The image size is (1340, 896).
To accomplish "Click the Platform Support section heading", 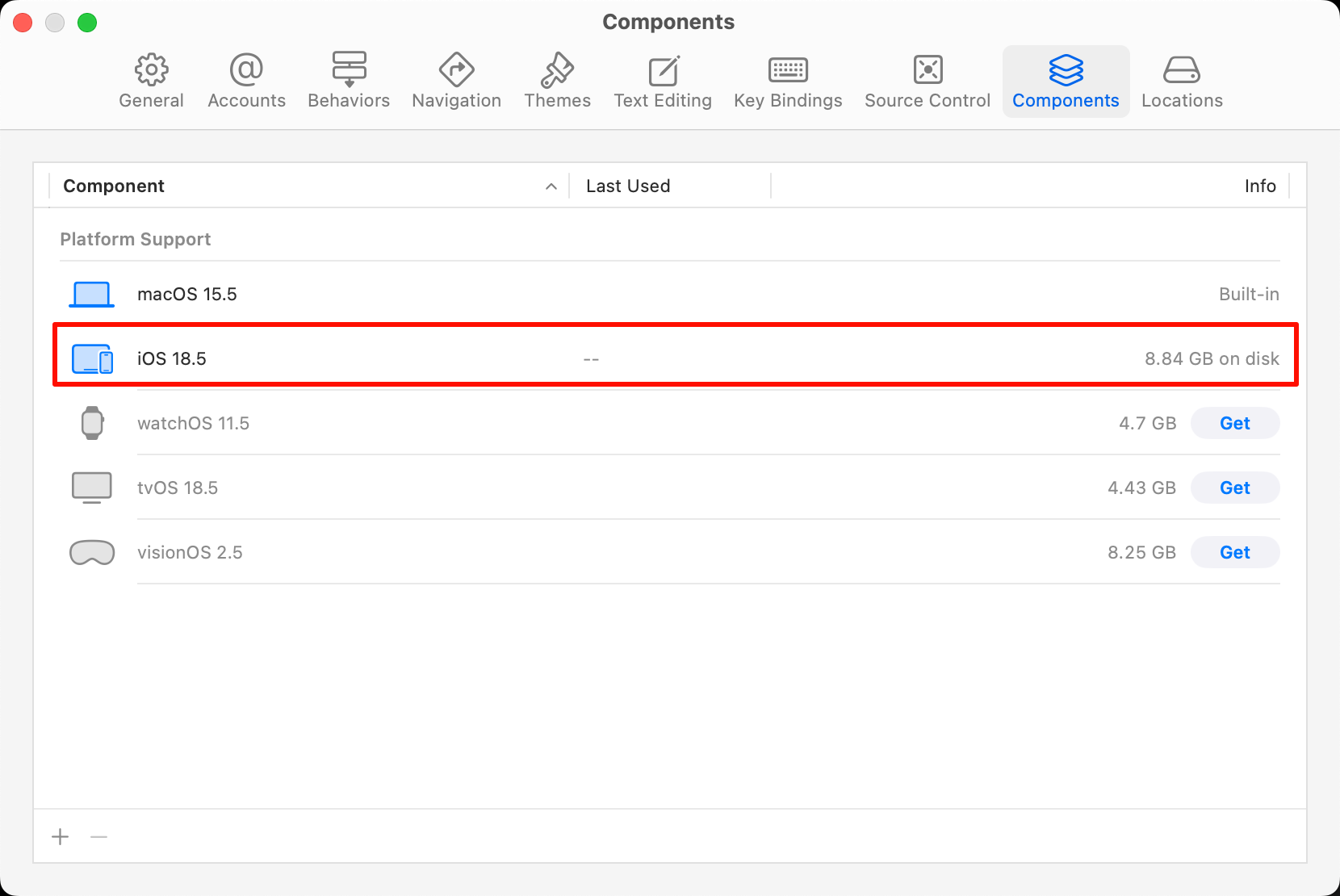I will (136, 240).
